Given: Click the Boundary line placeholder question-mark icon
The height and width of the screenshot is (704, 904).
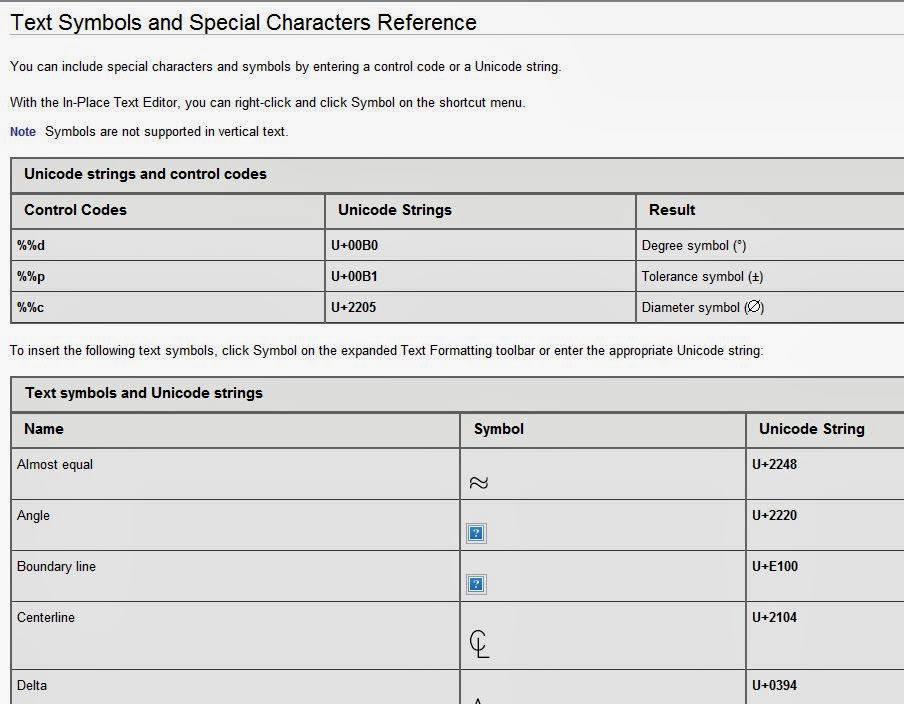Looking at the screenshot, I should coord(476,583).
